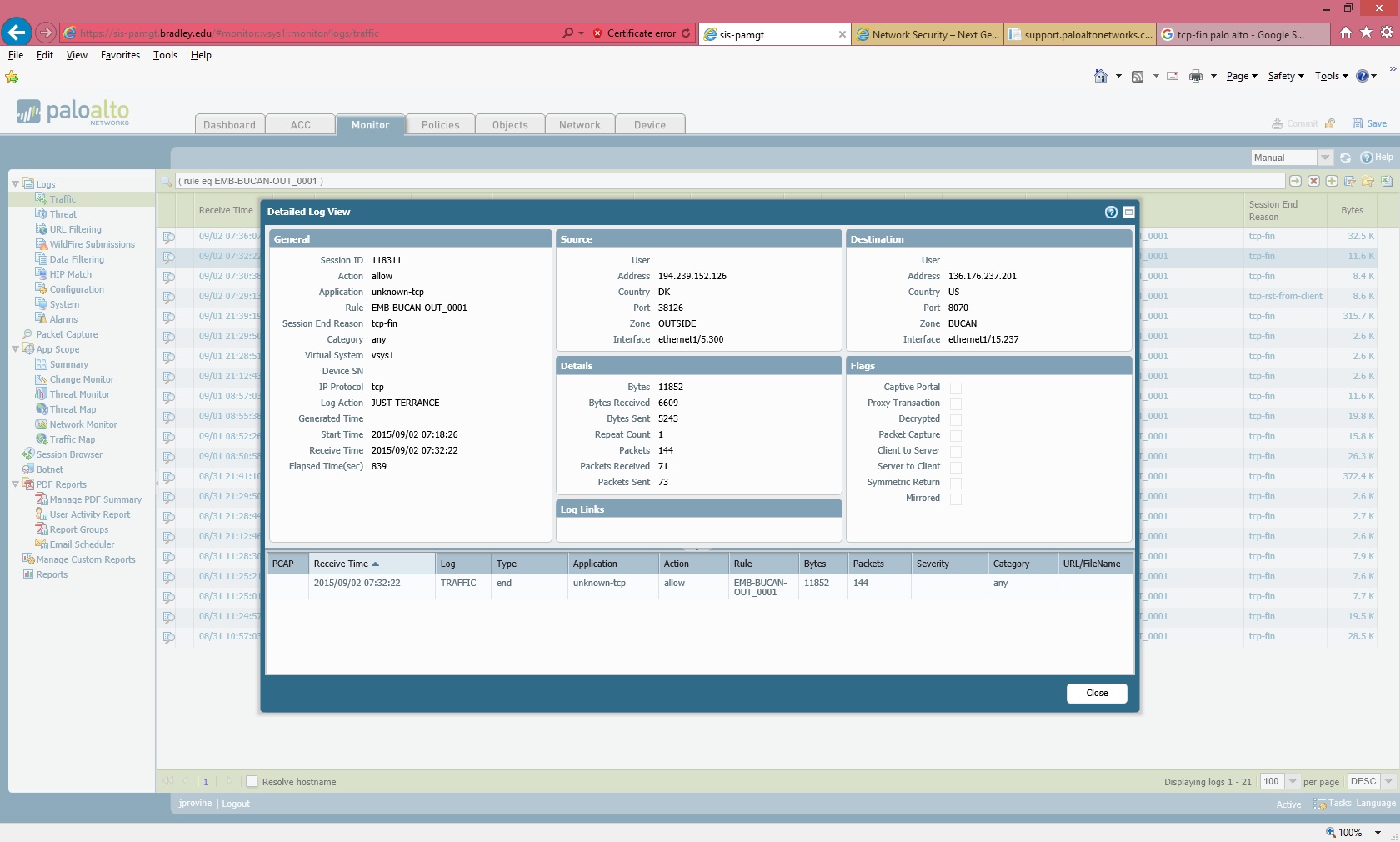Toggle the Decrypted flag checkbox
1400x842 pixels.
[x=956, y=419]
